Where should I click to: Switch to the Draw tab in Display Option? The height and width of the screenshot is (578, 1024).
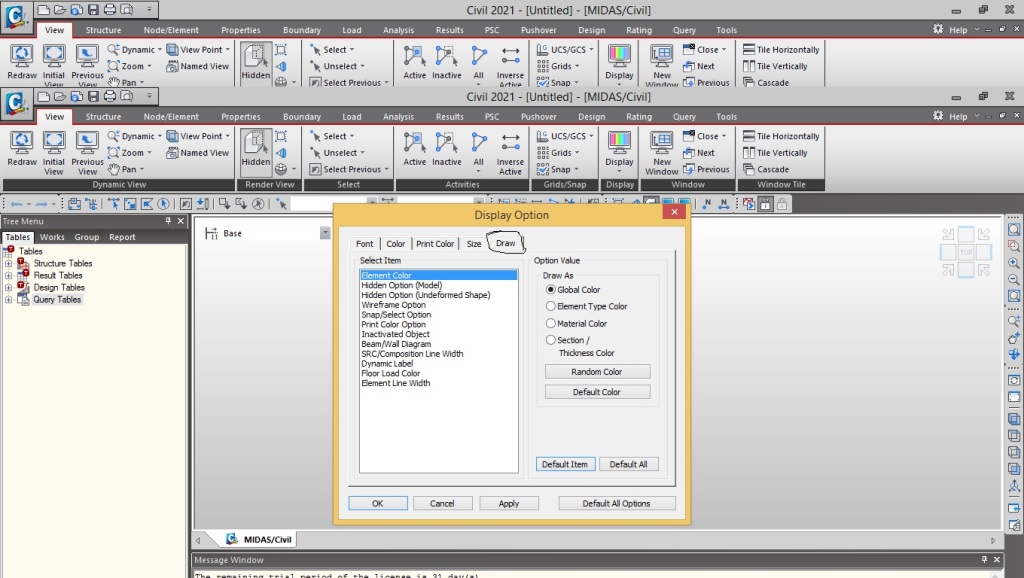[x=504, y=242]
